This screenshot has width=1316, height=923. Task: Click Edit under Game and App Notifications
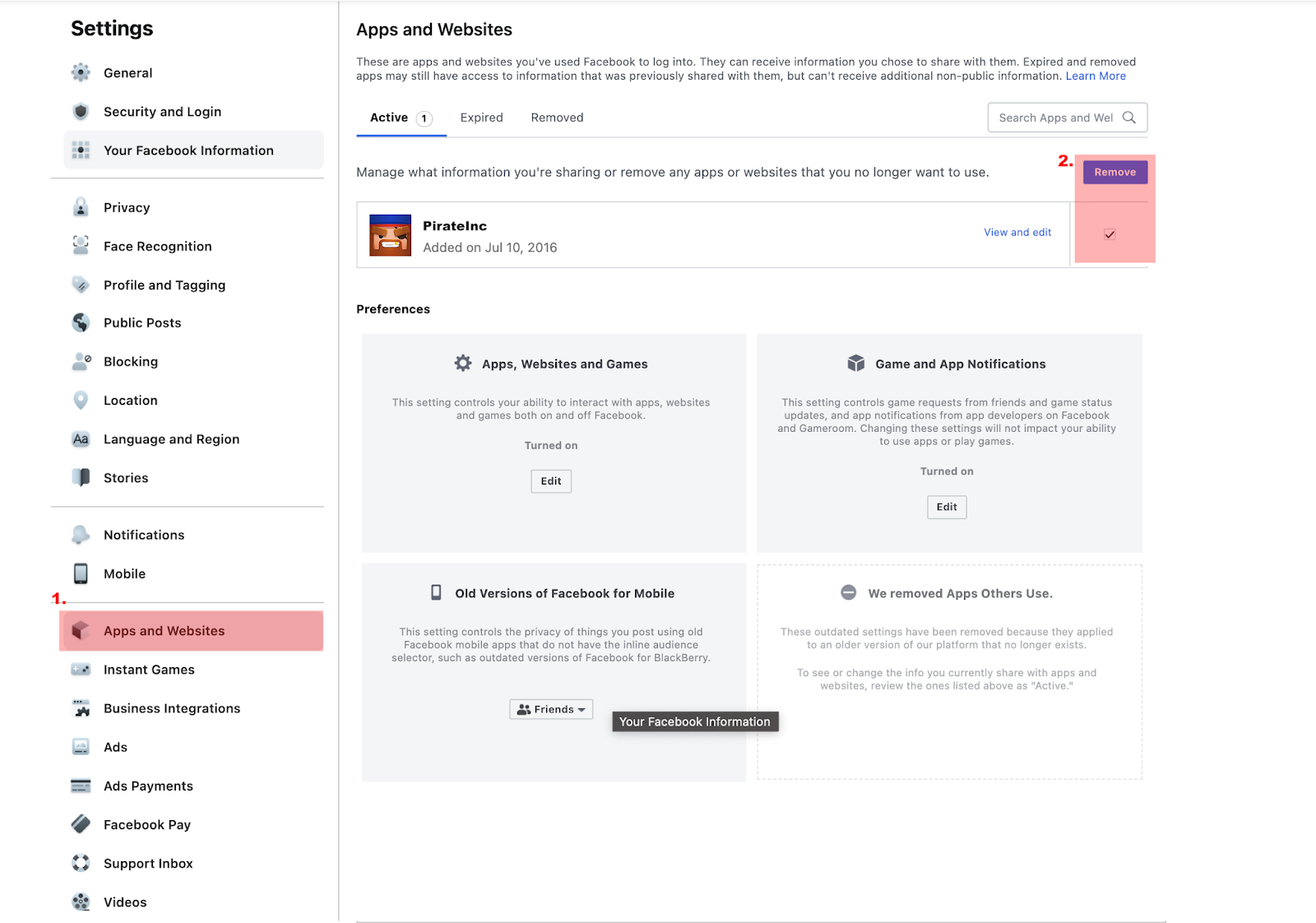(x=947, y=507)
